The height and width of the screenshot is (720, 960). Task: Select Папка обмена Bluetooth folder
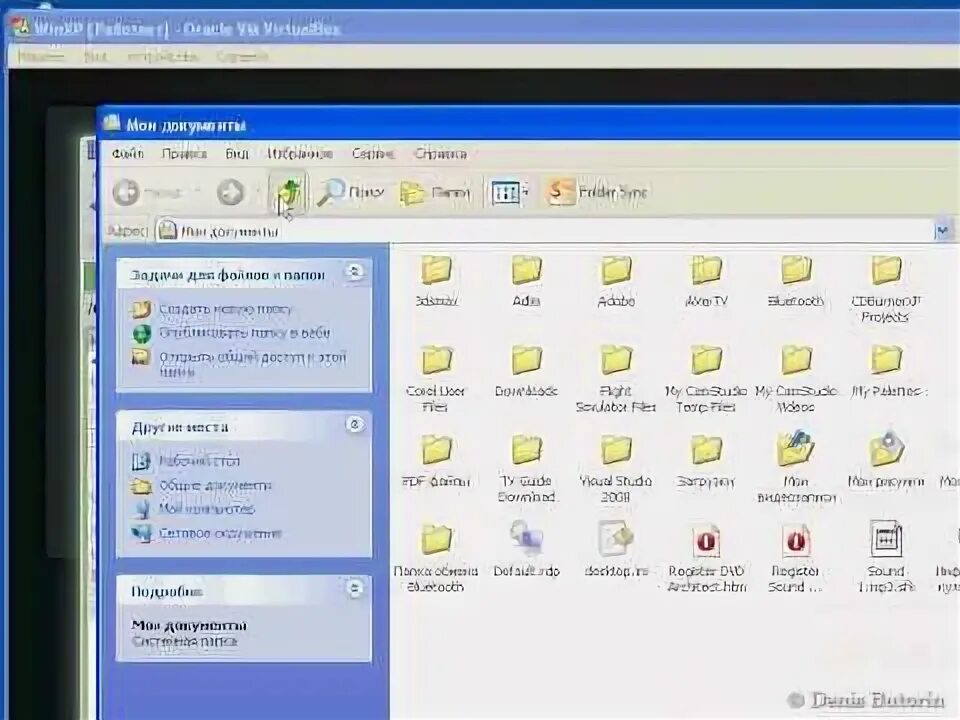point(435,559)
